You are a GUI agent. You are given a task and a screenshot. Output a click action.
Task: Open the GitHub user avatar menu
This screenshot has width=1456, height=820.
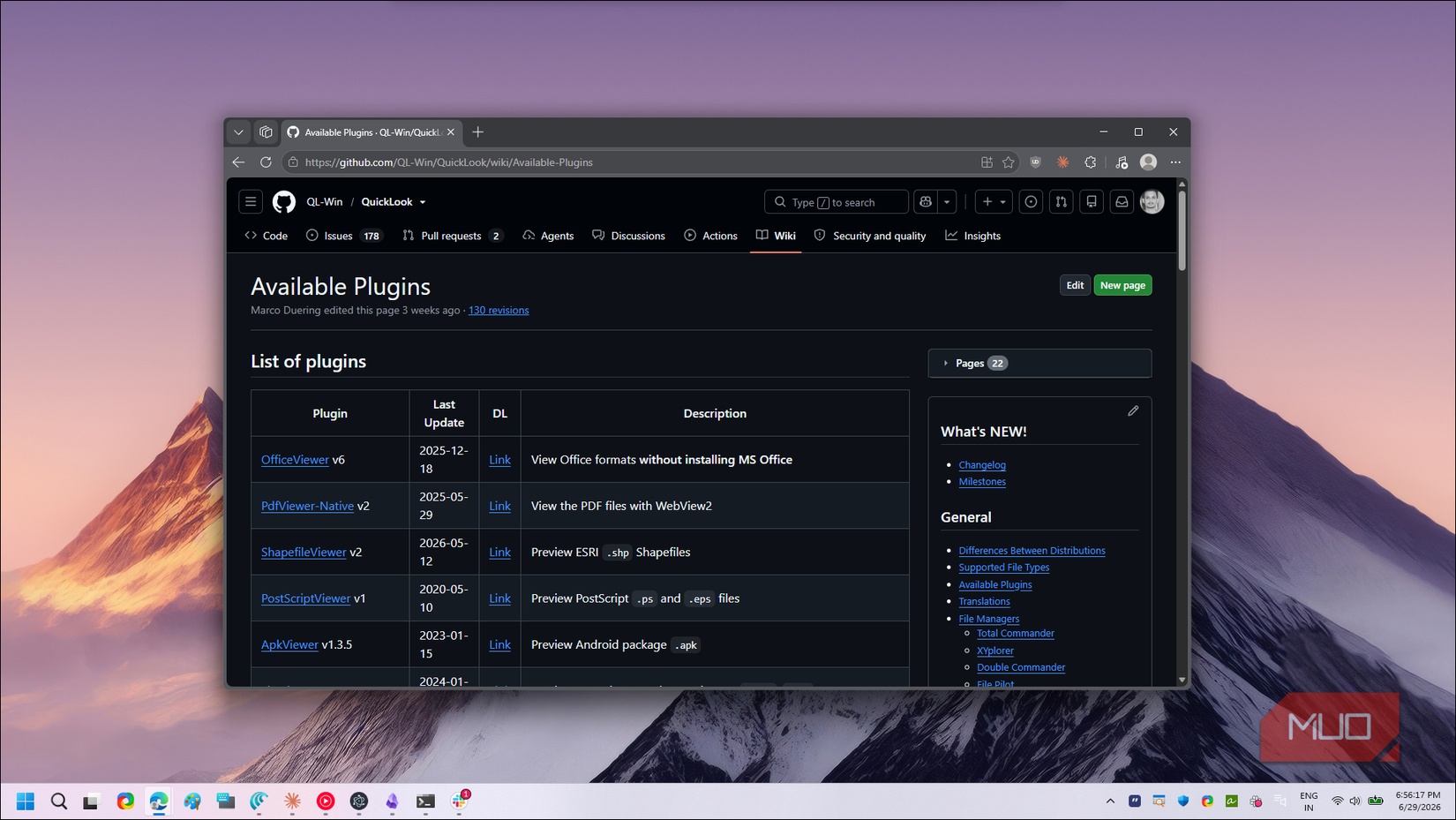(1152, 202)
